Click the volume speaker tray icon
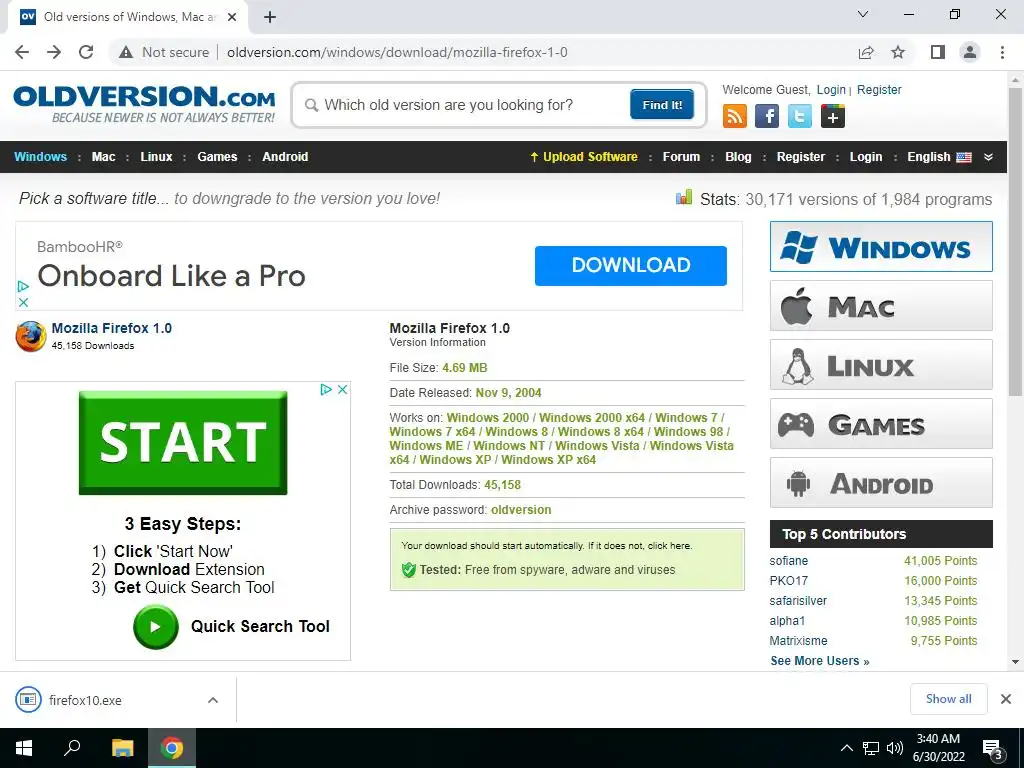This screenshot has width=1024, height=768. [x=895, y=748]
